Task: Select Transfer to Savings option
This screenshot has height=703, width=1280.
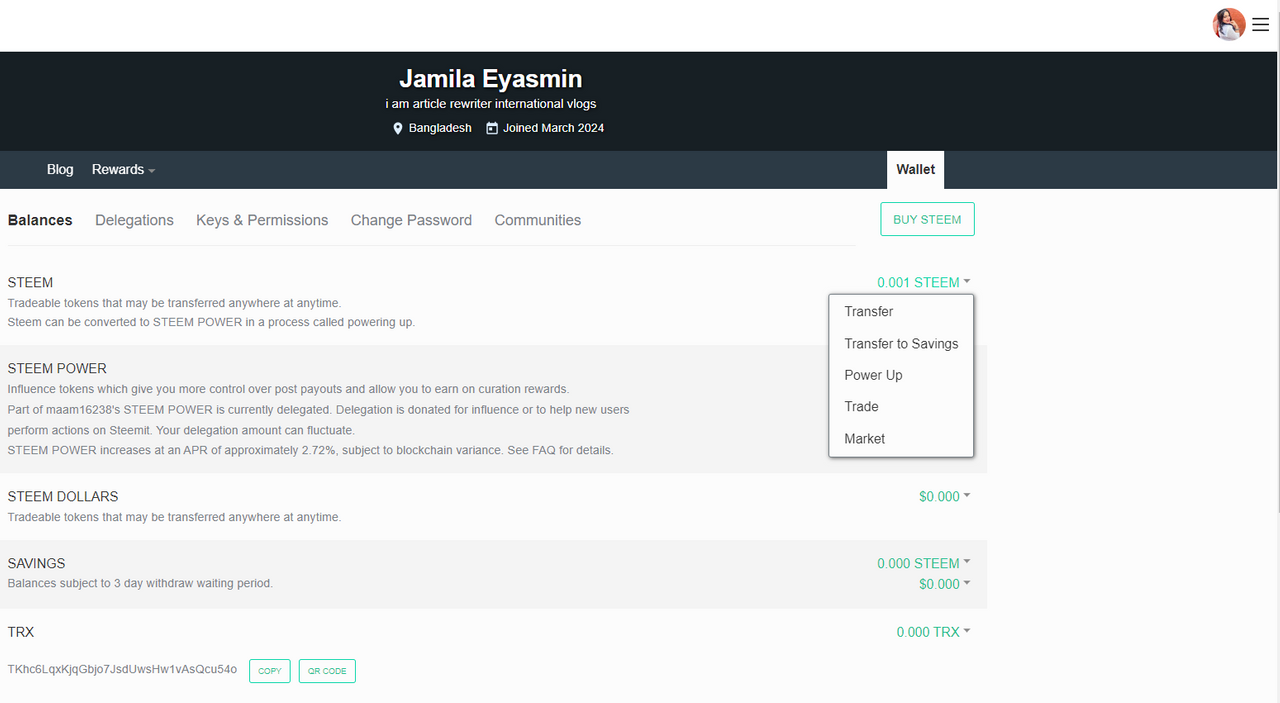Action: (x=901, y=343)
